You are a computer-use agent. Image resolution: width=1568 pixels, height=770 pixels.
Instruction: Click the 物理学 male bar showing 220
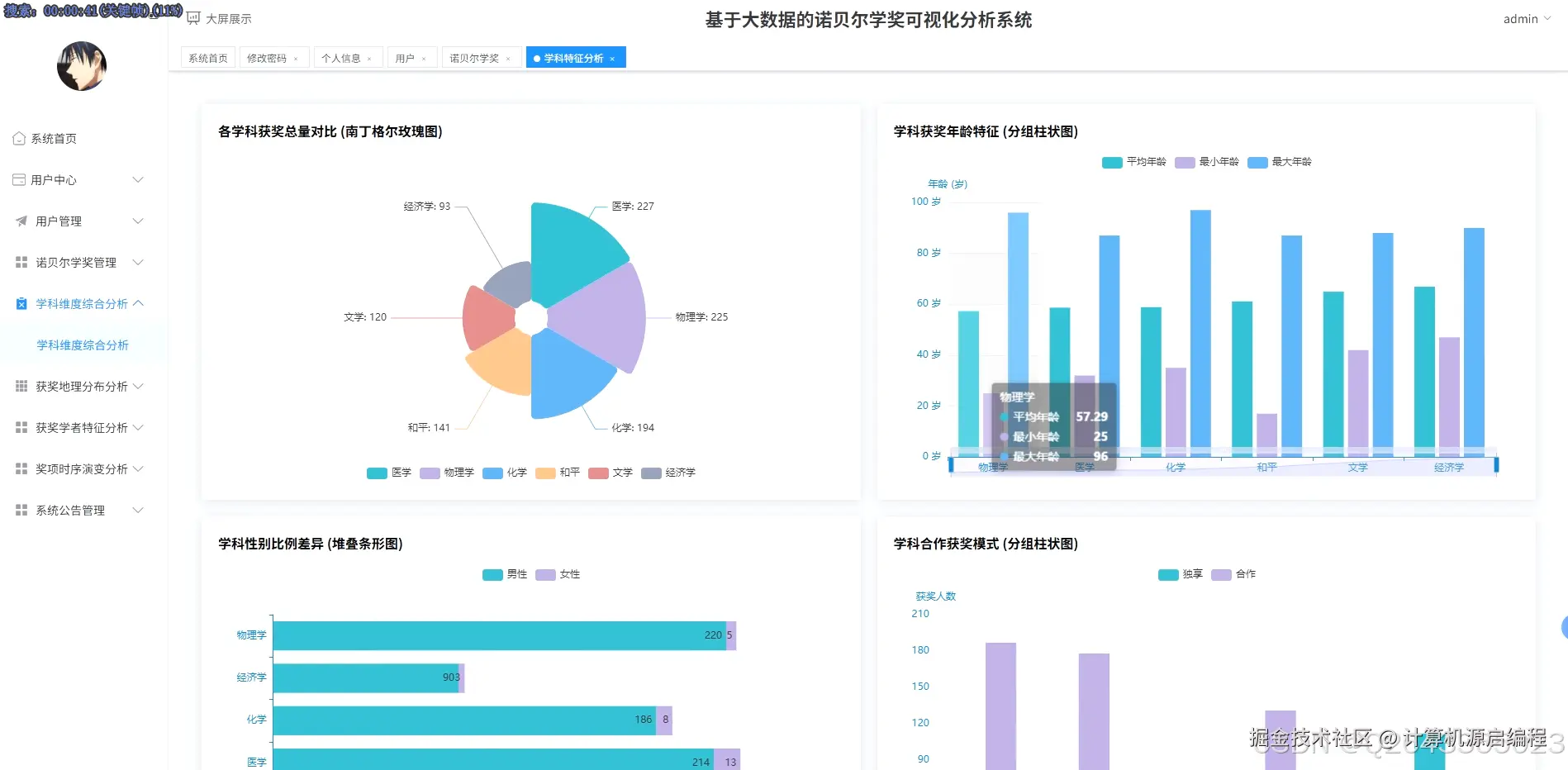click(499, 635)
